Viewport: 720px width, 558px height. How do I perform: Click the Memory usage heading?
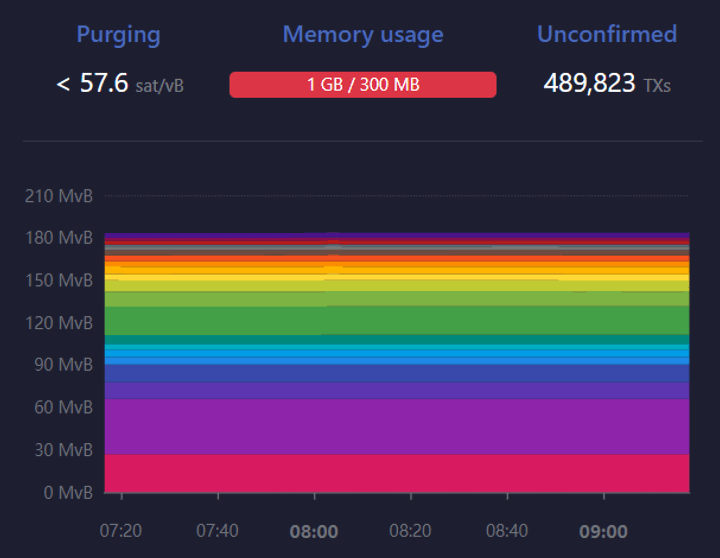(363, 35)
